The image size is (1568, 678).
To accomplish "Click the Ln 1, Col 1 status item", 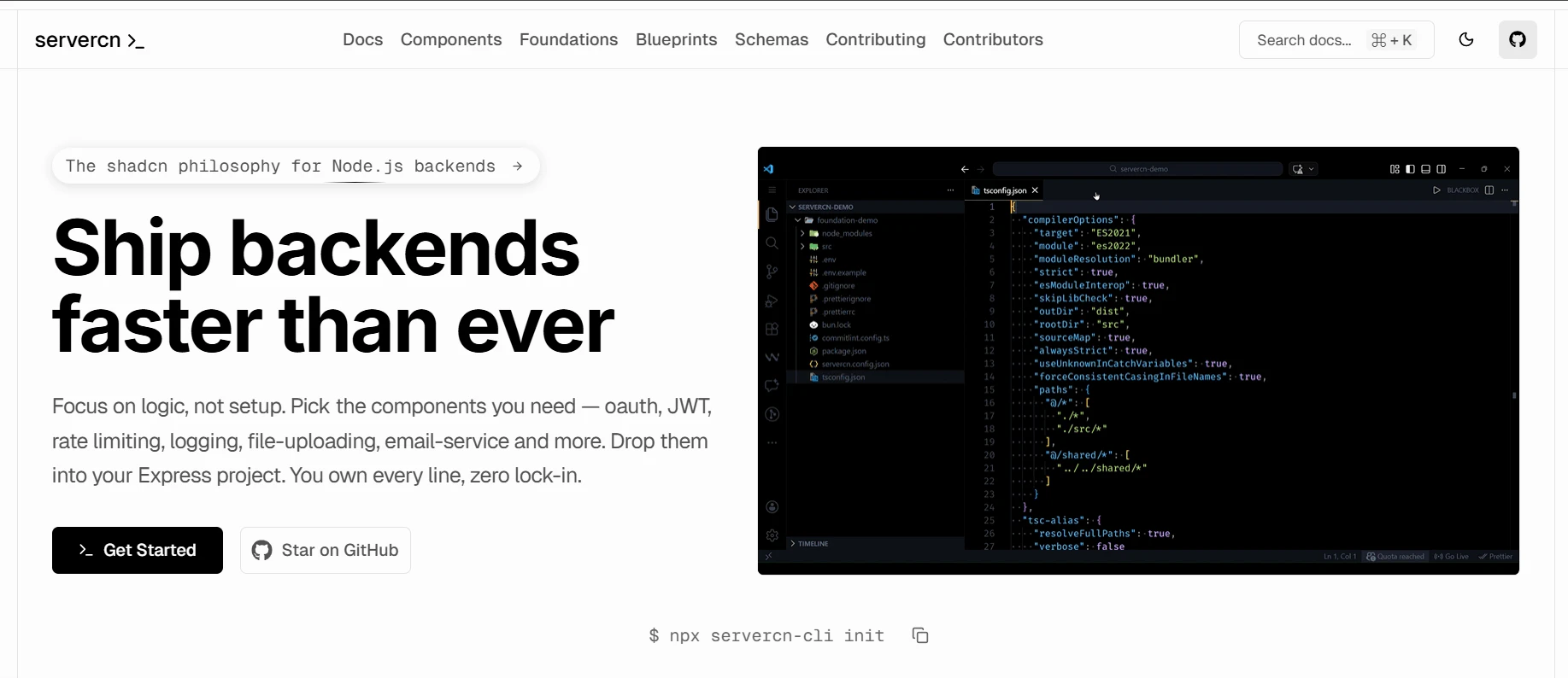I will 1340,557.
